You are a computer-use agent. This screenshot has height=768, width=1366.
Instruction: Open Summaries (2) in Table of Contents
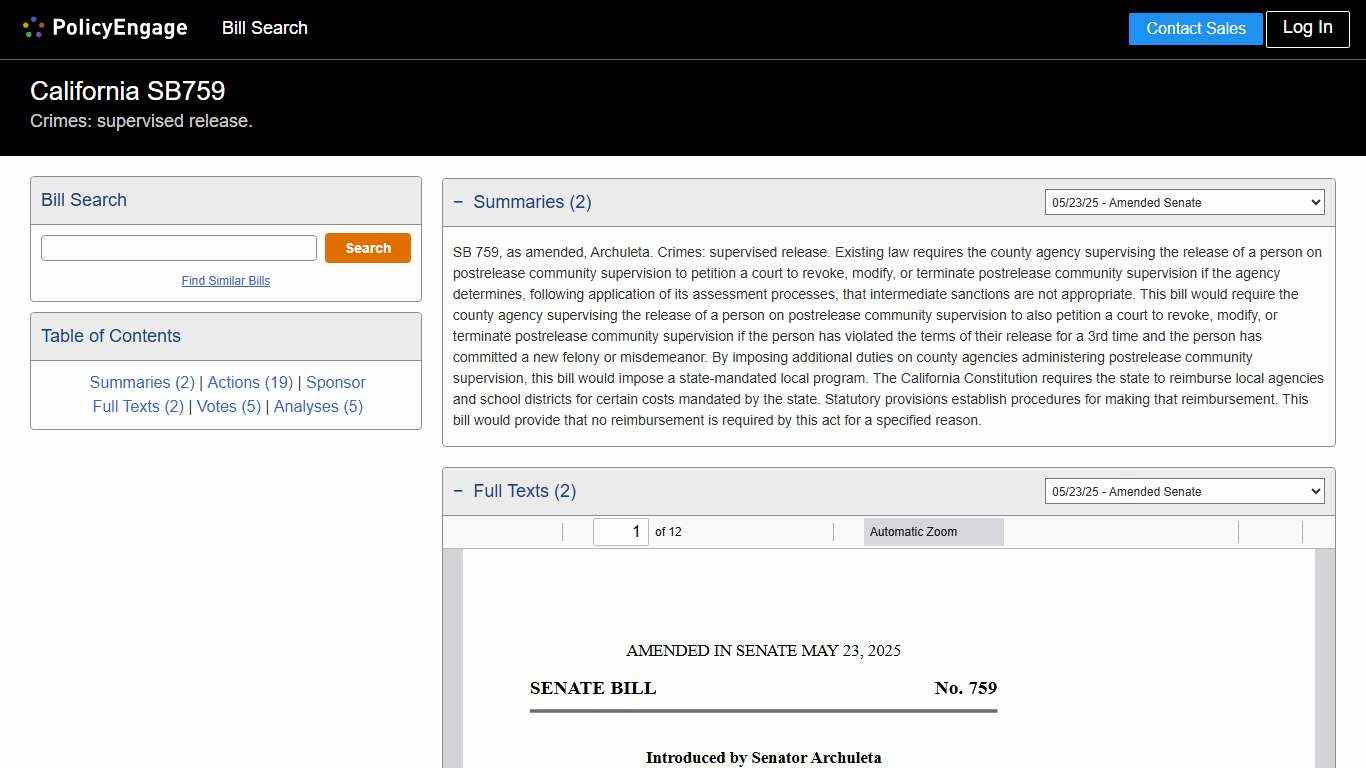coord(142,382)
